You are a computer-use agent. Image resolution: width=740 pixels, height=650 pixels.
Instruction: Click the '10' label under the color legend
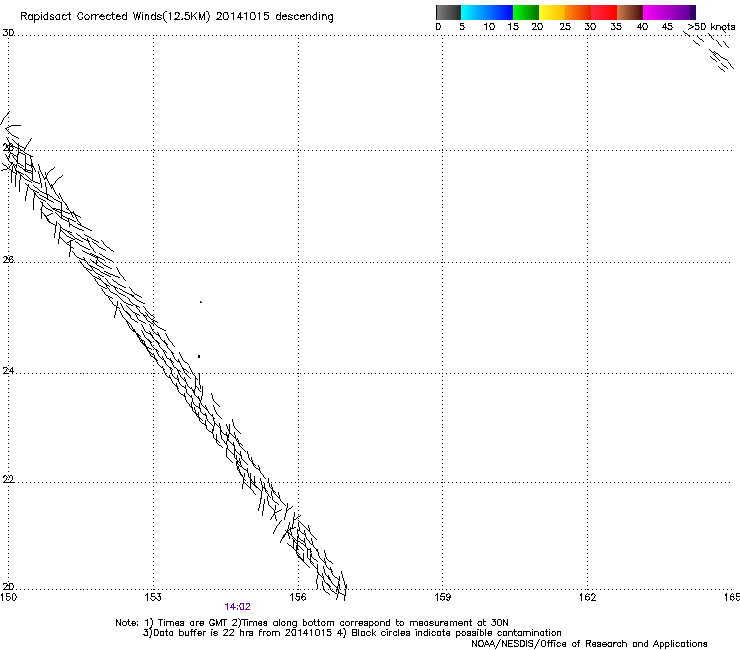489,26
